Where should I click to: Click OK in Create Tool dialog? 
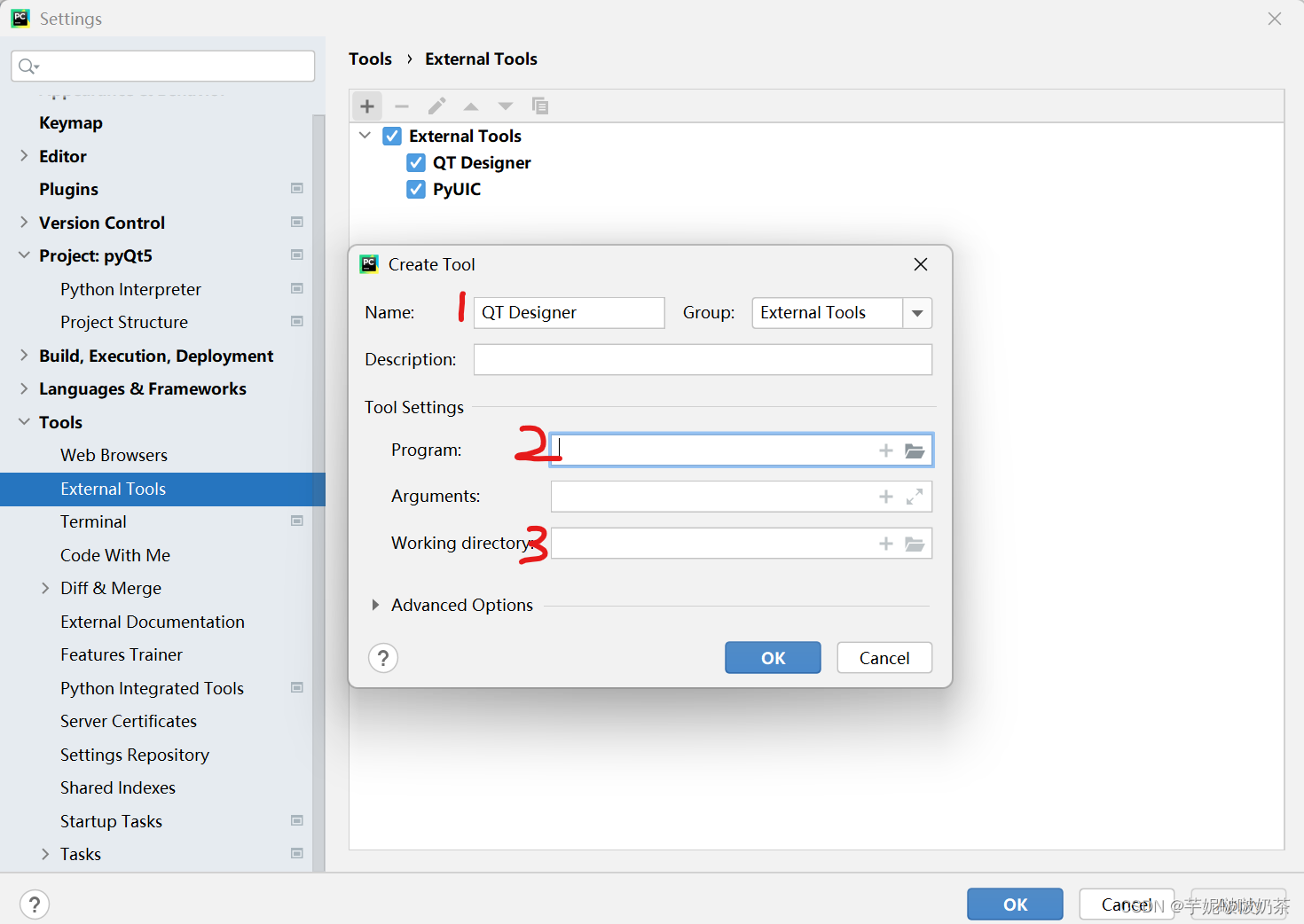coord(773,658)
